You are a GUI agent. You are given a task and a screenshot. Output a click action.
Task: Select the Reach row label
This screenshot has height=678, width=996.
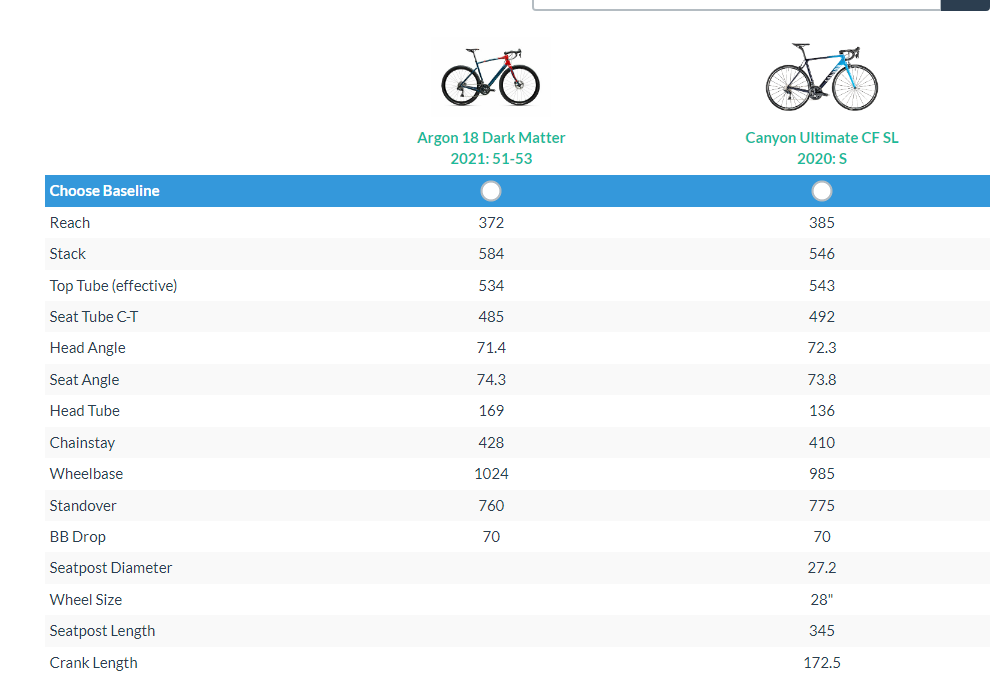pos(70,223)
